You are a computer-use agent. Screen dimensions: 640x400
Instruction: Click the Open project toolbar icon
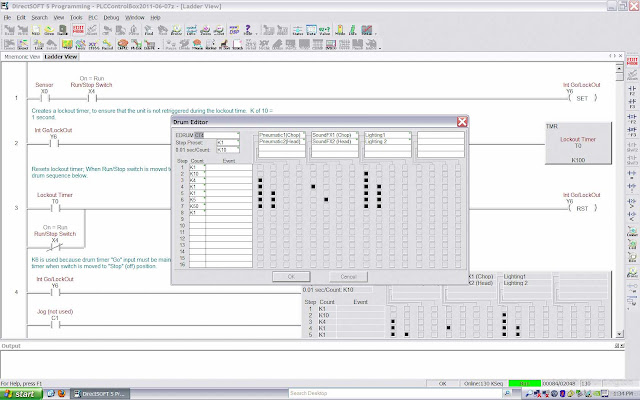click(49, 30)
